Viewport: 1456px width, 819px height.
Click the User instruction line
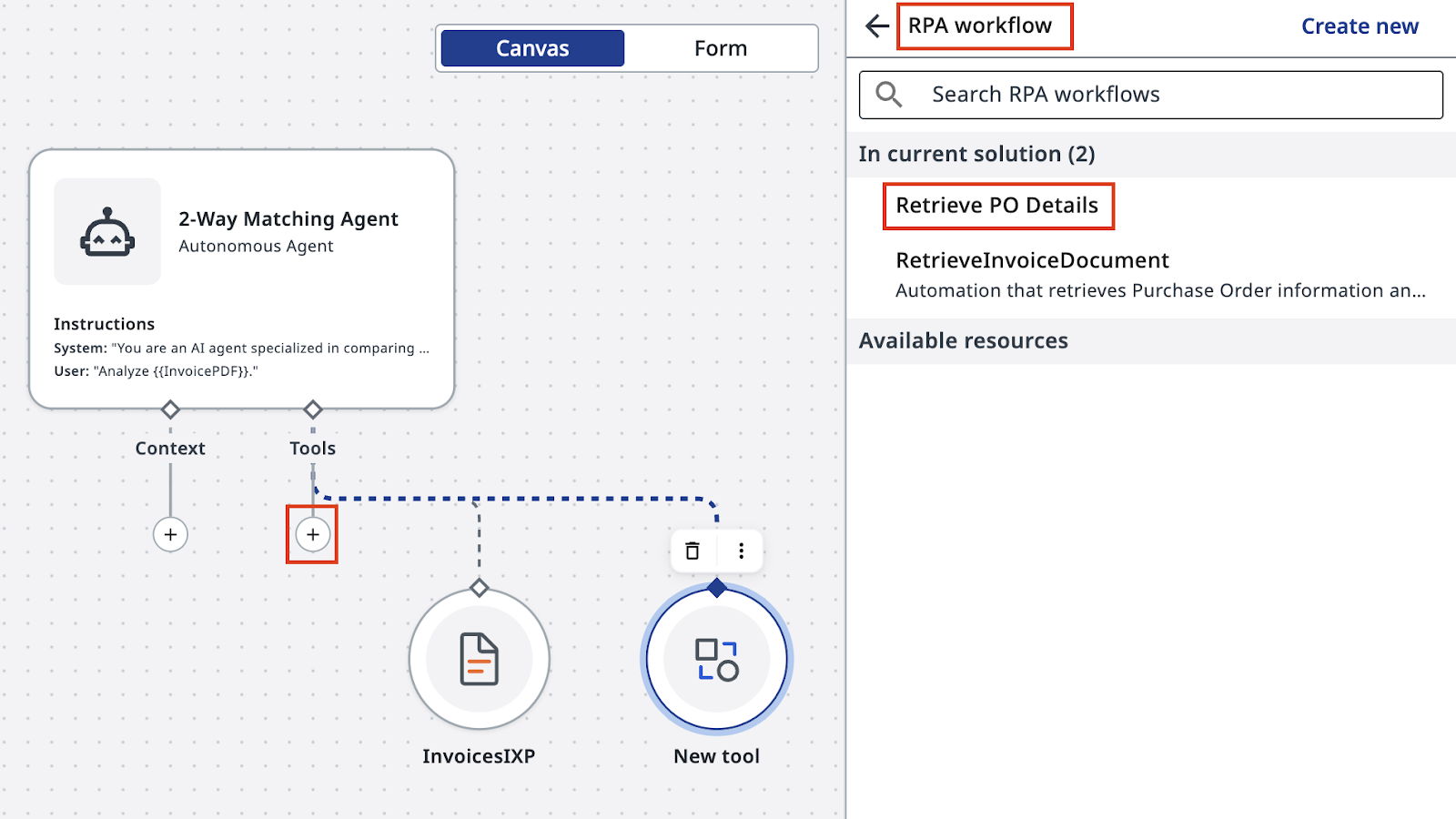click(156, 371)
